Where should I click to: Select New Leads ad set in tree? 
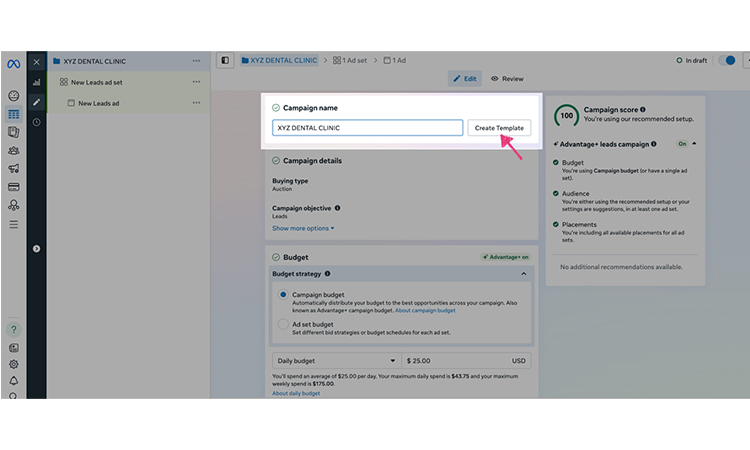click(x=97, y=82)
